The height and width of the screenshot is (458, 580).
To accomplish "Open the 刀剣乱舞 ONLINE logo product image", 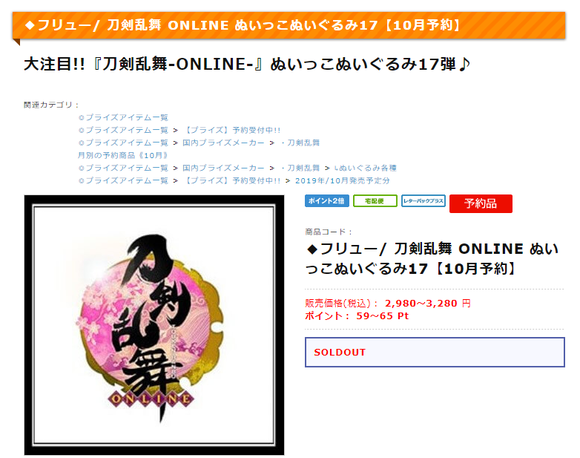I will 154,325.
